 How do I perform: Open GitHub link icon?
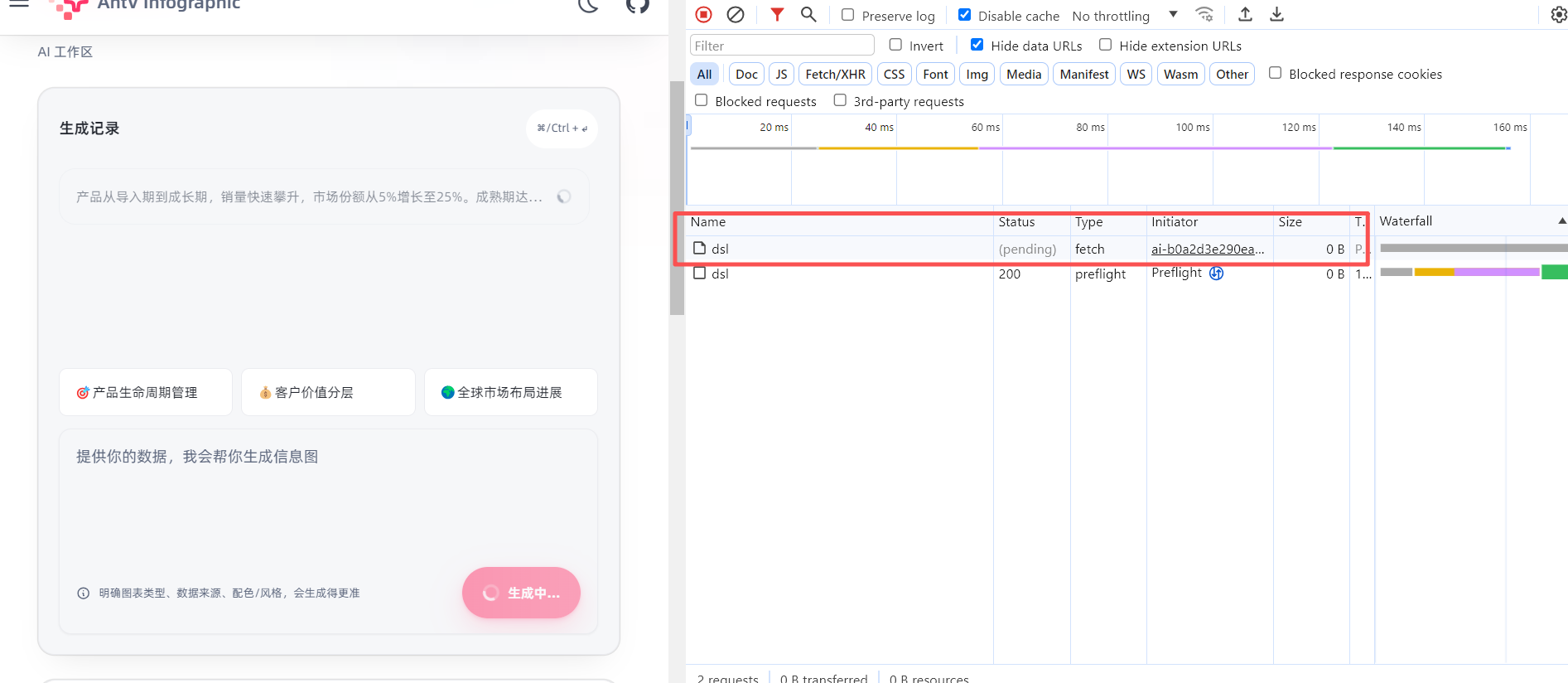click(637, 6)
